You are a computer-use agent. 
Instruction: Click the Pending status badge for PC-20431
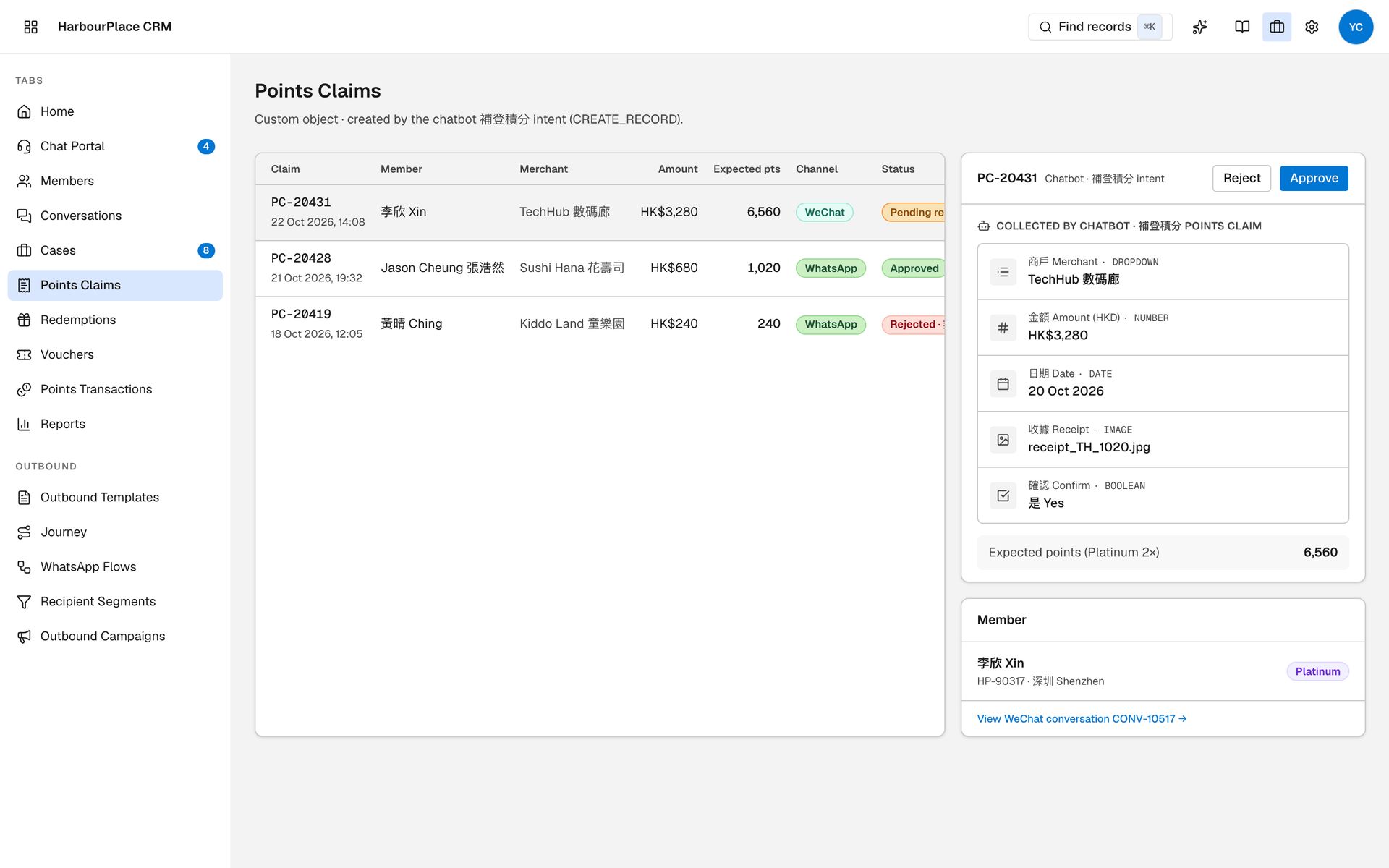(x=913, y=212)
